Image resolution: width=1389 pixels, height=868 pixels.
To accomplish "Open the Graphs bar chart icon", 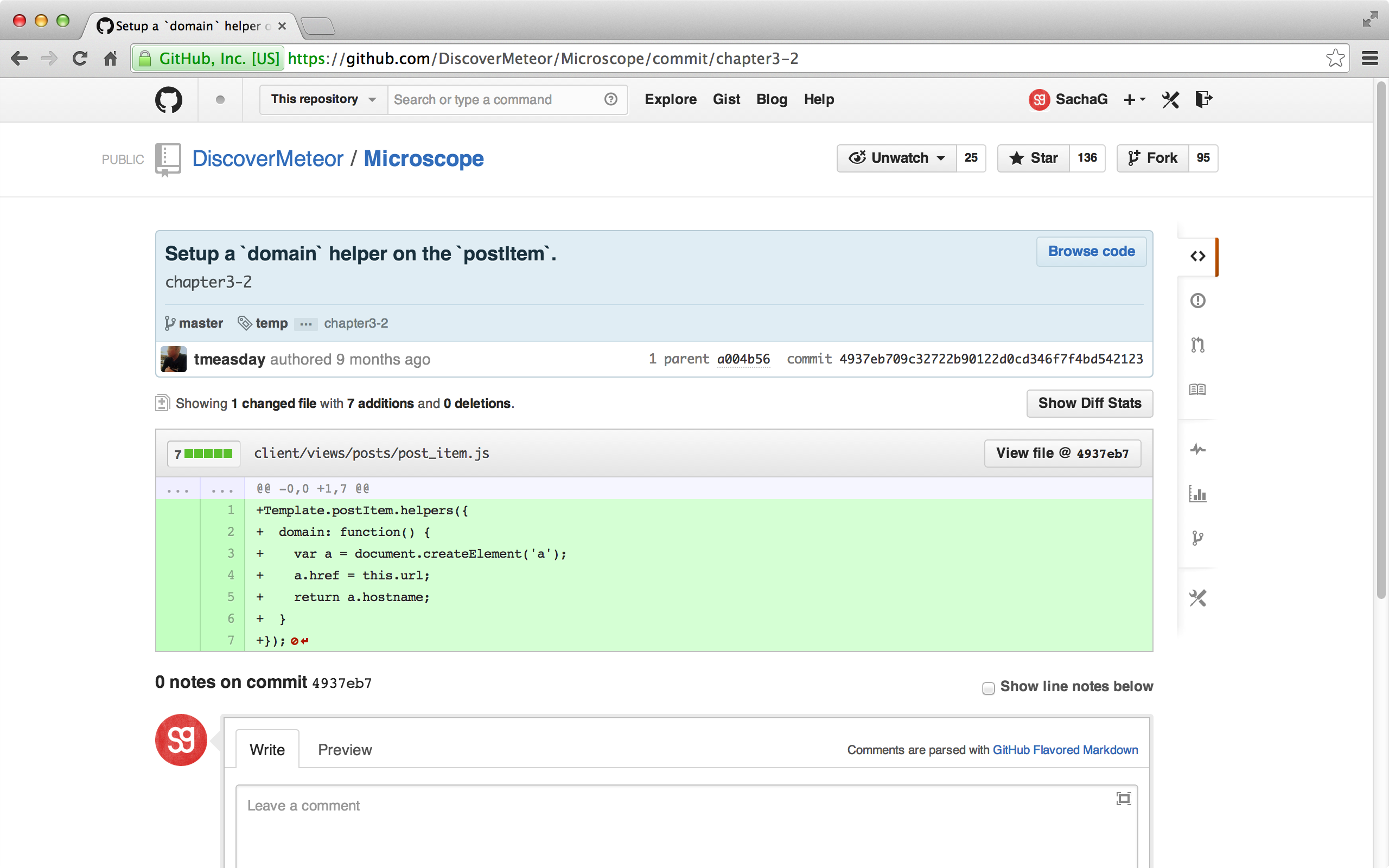I will (1197, 494).
